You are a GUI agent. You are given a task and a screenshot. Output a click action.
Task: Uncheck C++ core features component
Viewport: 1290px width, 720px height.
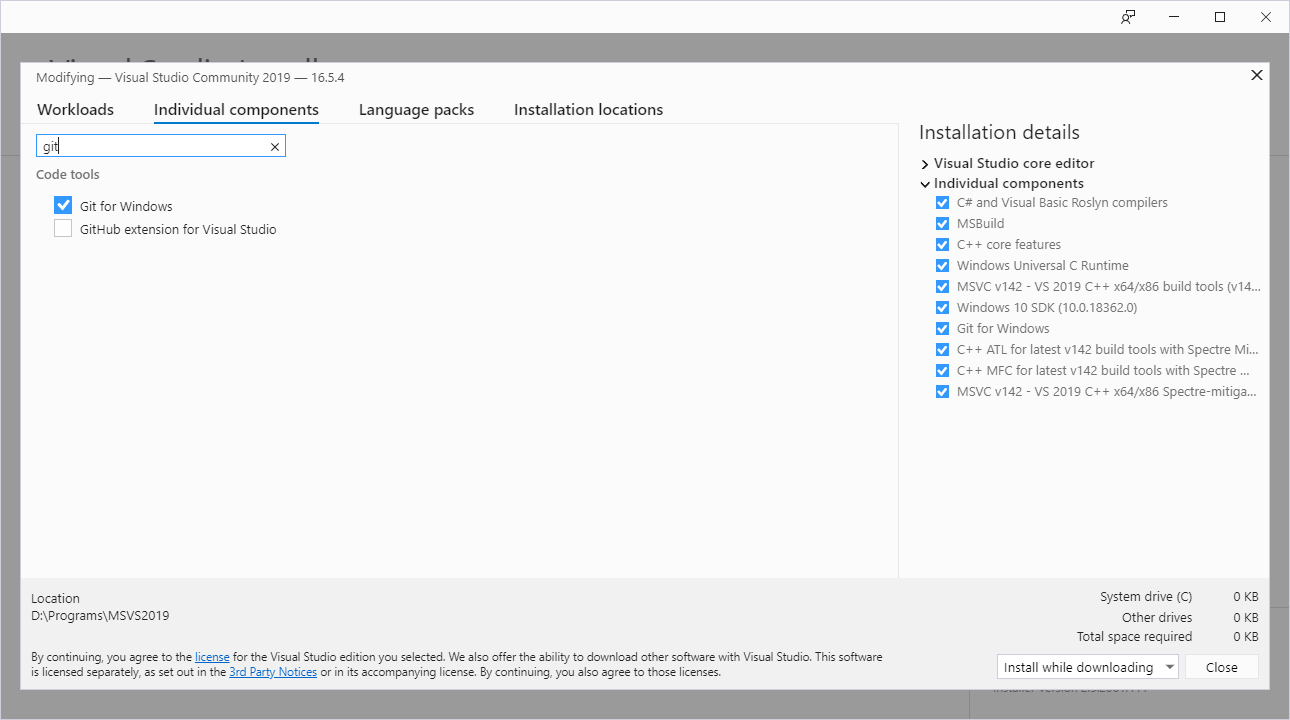(x=942, y=244)
